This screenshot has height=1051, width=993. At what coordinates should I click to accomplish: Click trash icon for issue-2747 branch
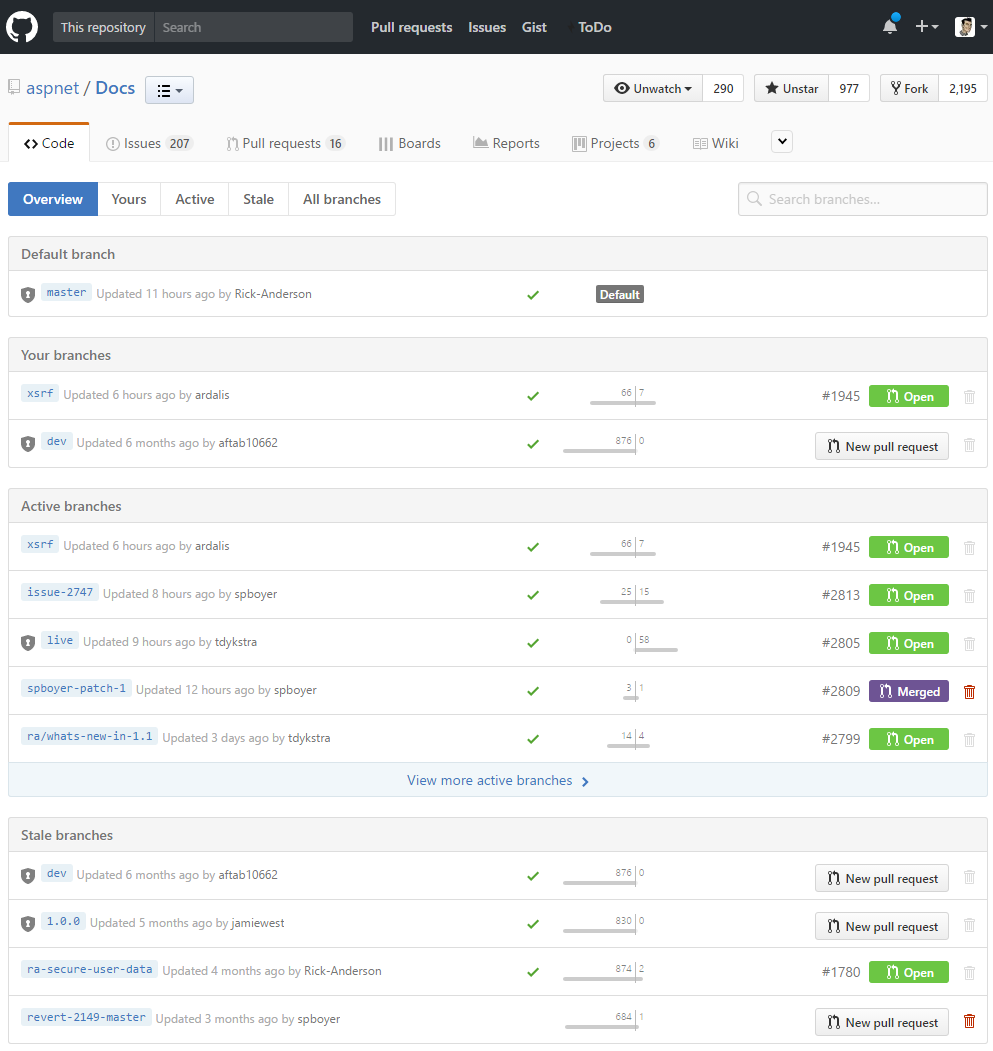pyautogui.click(x=969, y=595)
